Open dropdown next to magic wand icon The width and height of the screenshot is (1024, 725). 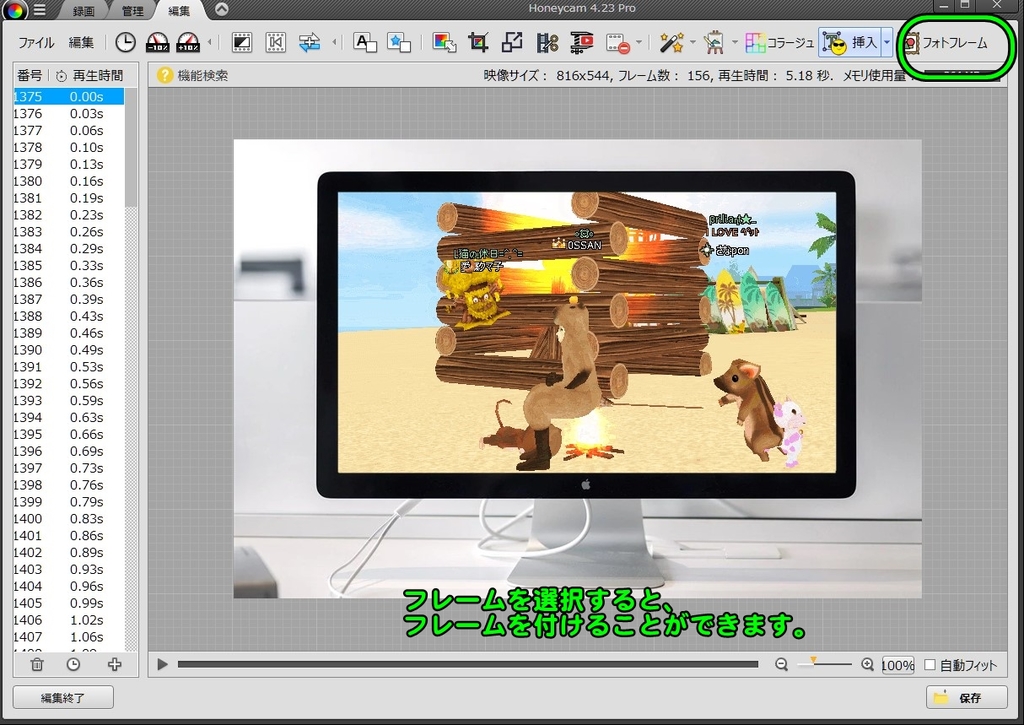pos(692,42)
